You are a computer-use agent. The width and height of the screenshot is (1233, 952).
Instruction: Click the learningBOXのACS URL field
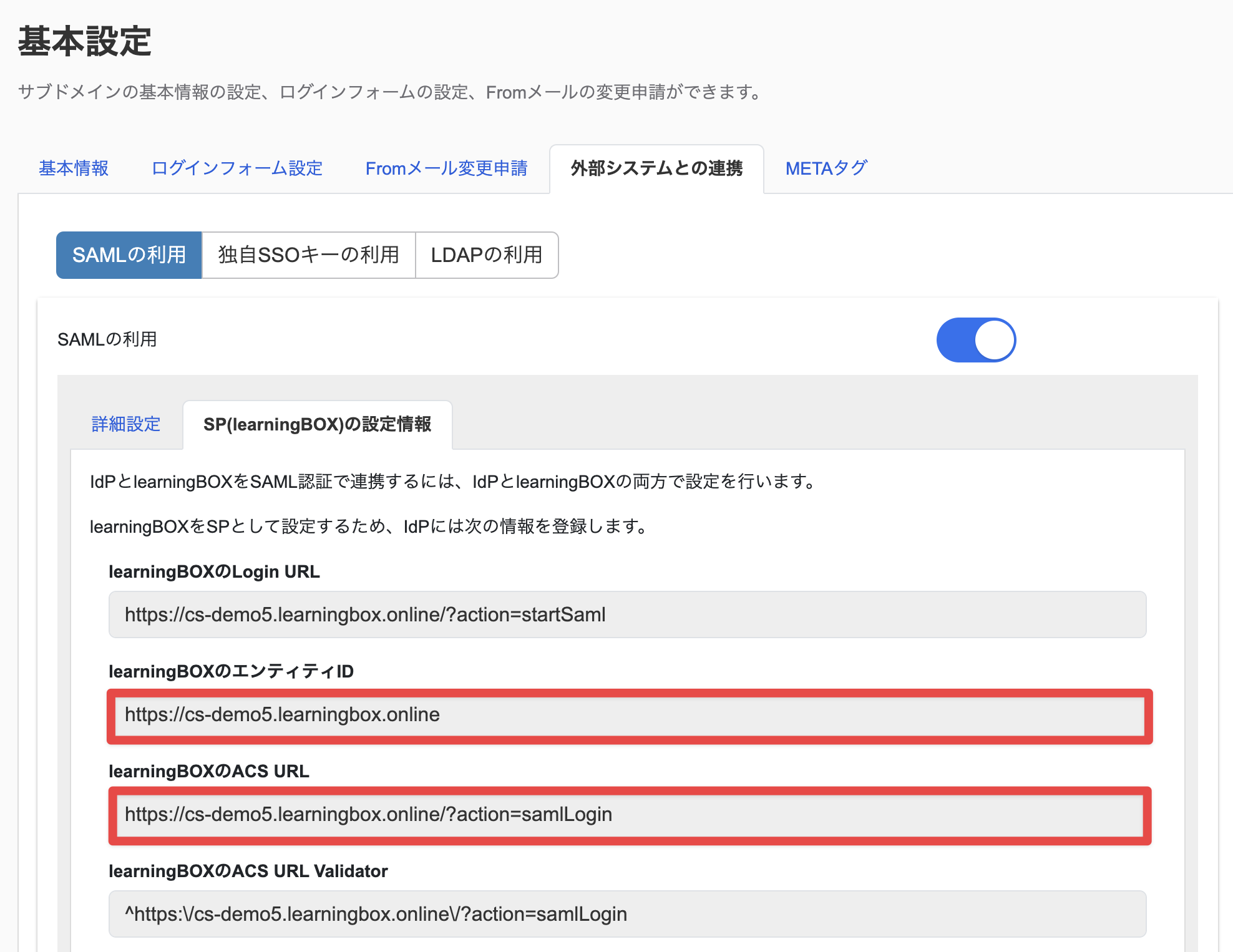pyautogui.click(x=627, y=815)
